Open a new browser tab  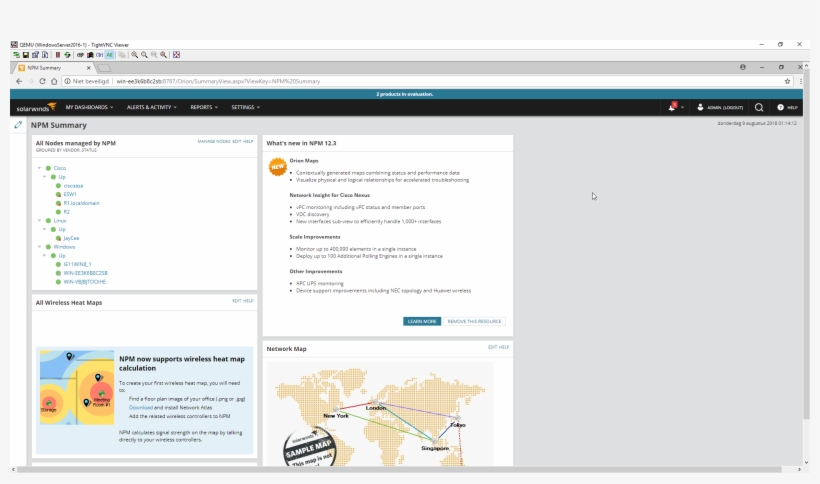tap(104, 68)
